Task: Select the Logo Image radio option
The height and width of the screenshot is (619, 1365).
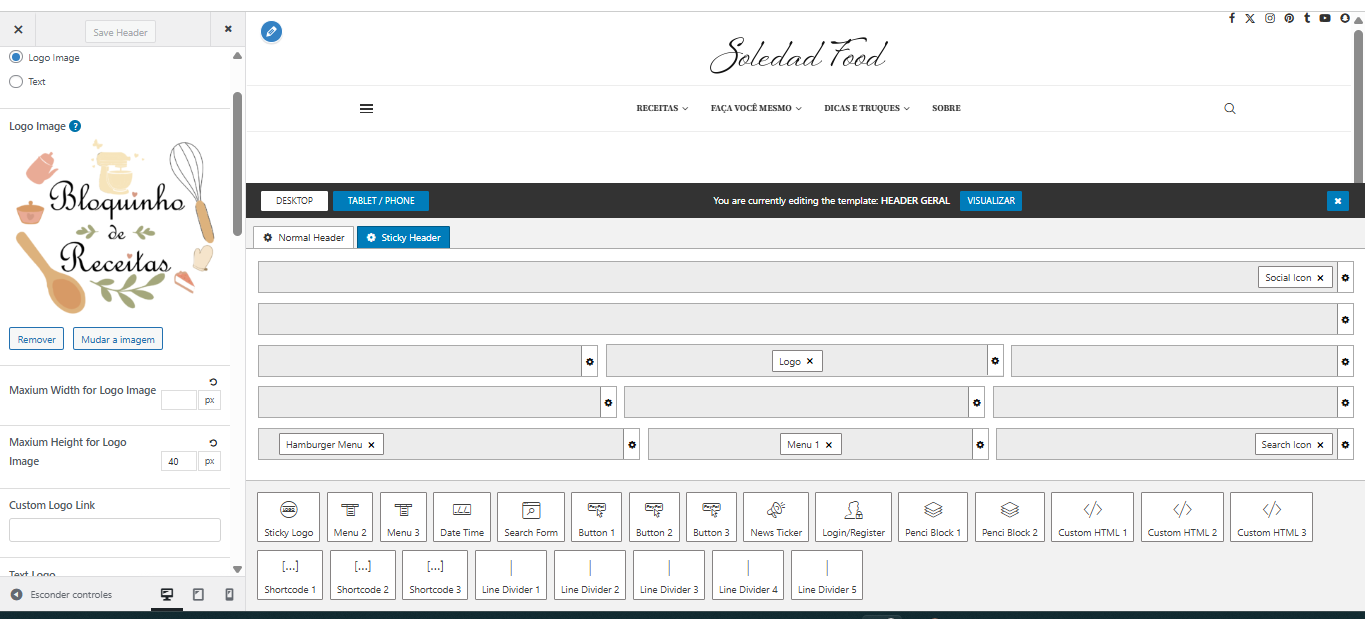Action: click(16, 58)
